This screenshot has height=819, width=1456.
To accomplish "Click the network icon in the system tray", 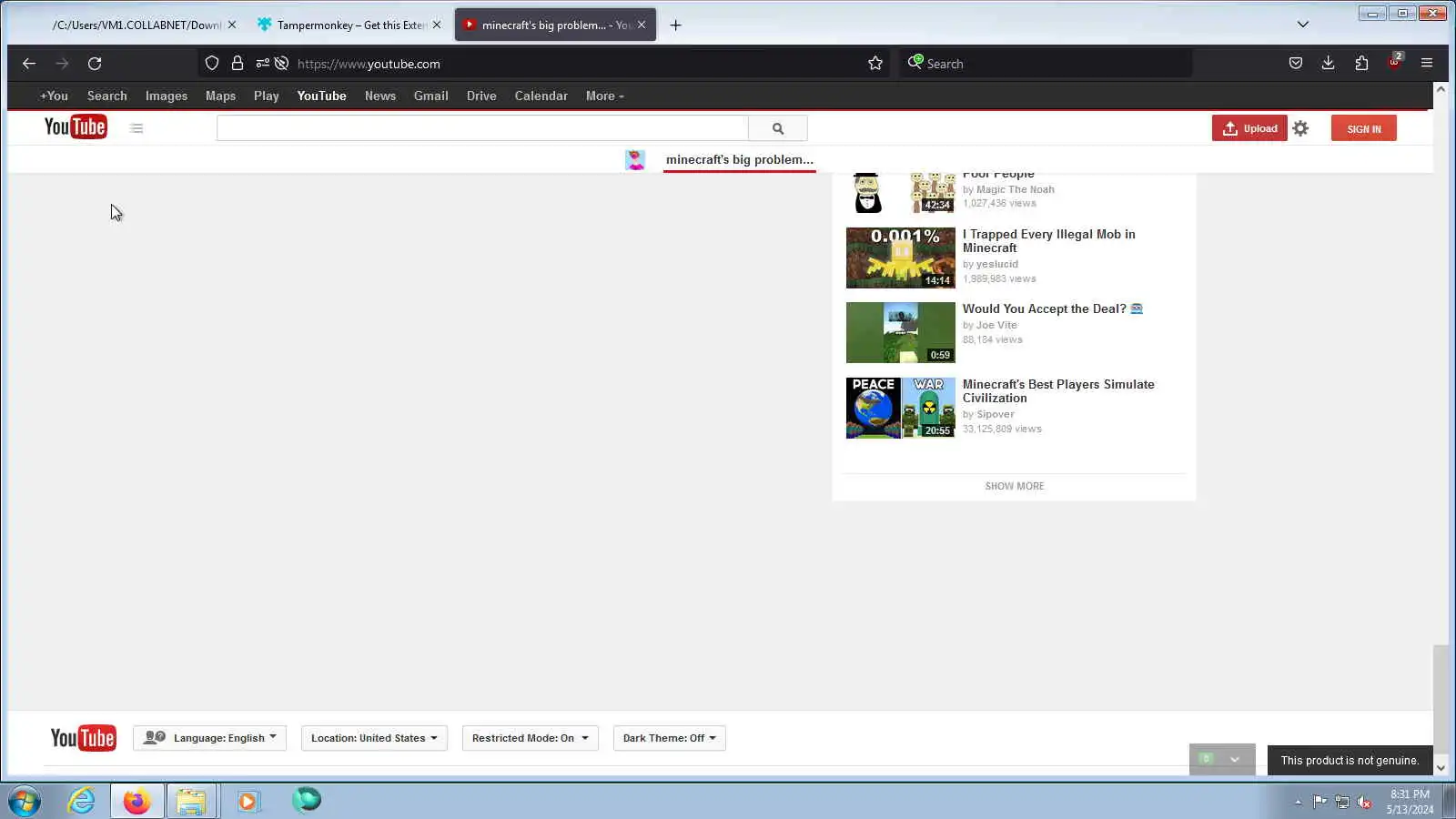I will (x=1342, y=802).
